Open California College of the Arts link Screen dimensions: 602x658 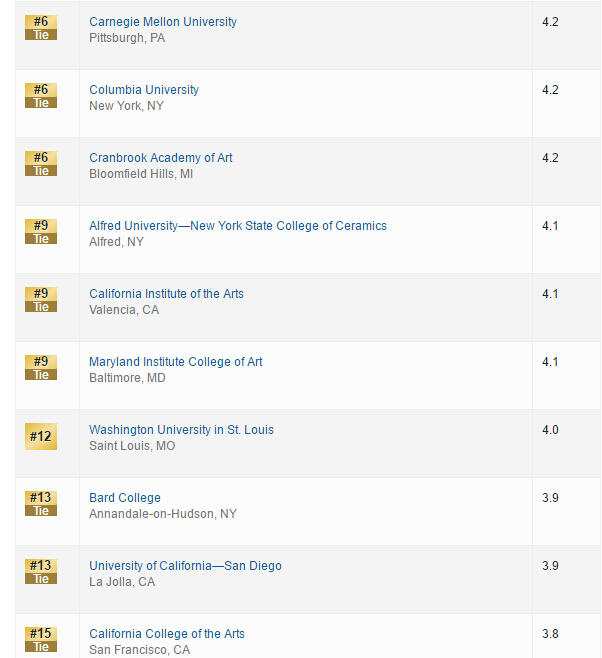[x=167, y=634]
